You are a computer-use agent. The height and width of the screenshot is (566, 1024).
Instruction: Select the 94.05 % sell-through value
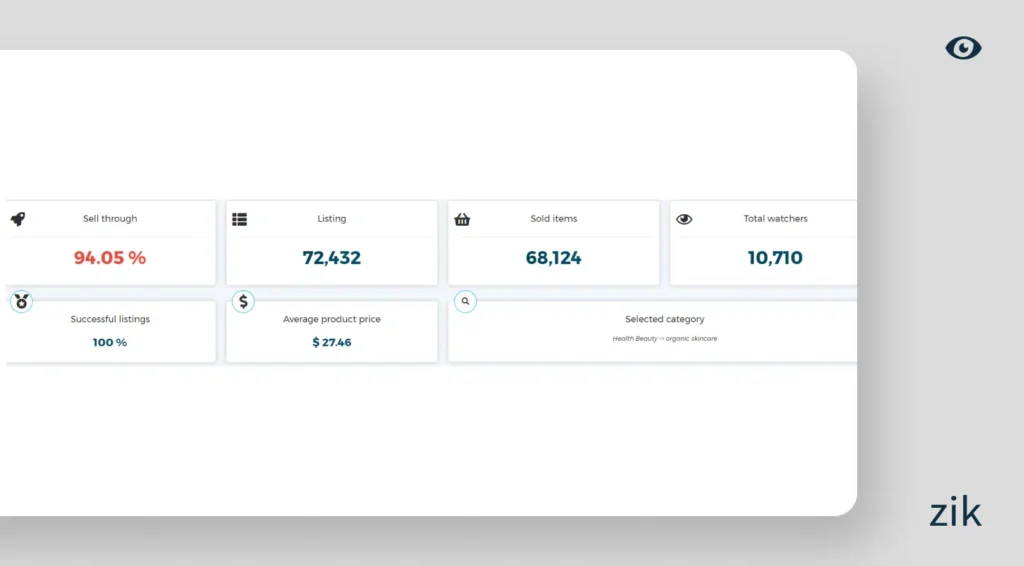pos(110,258)
